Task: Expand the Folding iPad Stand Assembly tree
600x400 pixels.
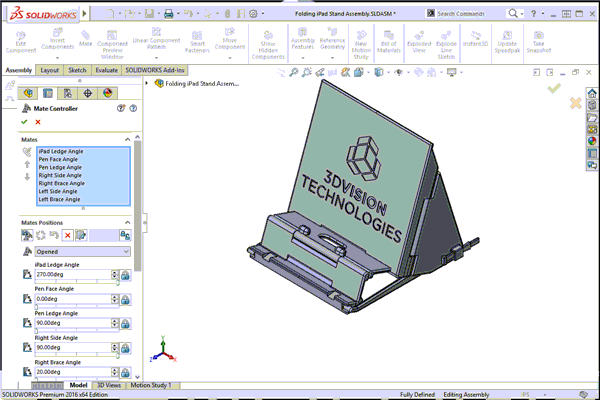Action: click(x=148, y=83)
